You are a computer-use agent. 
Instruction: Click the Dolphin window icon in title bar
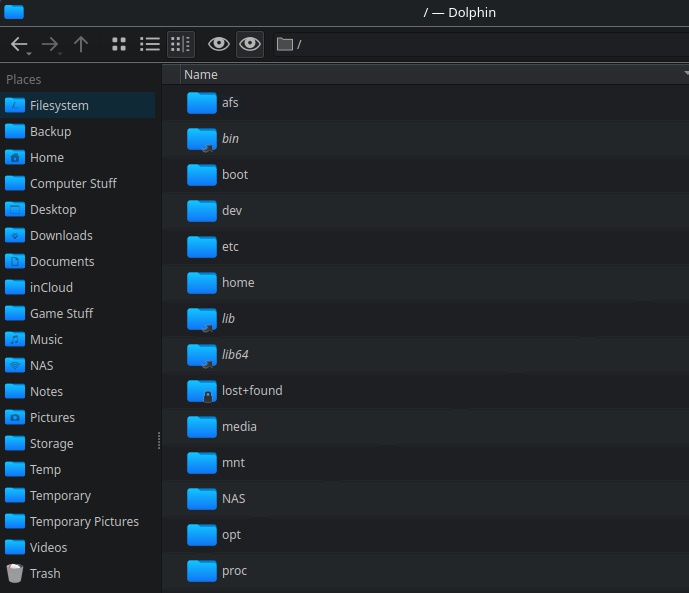click(14, 12)
